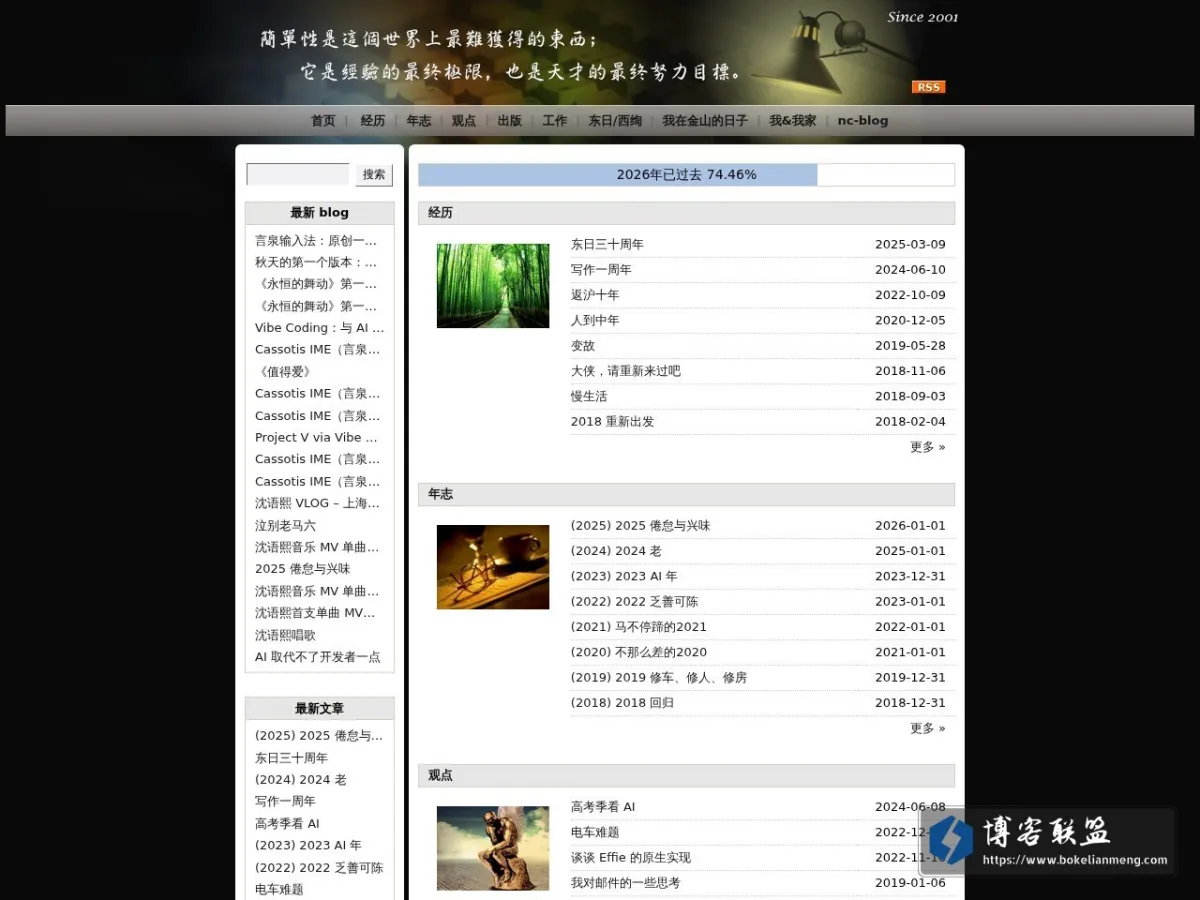Open sidebar blog post Project V via Vibe …
This screenshot has width=1200, height=900.
316,438
